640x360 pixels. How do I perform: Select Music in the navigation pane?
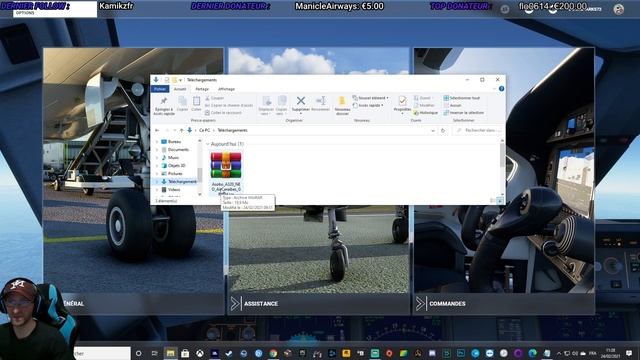173,158
